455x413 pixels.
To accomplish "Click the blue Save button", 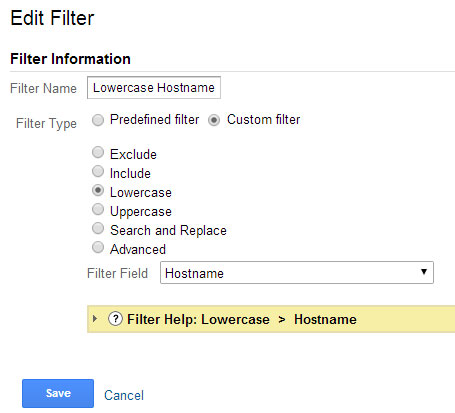I will coord(58,393).
